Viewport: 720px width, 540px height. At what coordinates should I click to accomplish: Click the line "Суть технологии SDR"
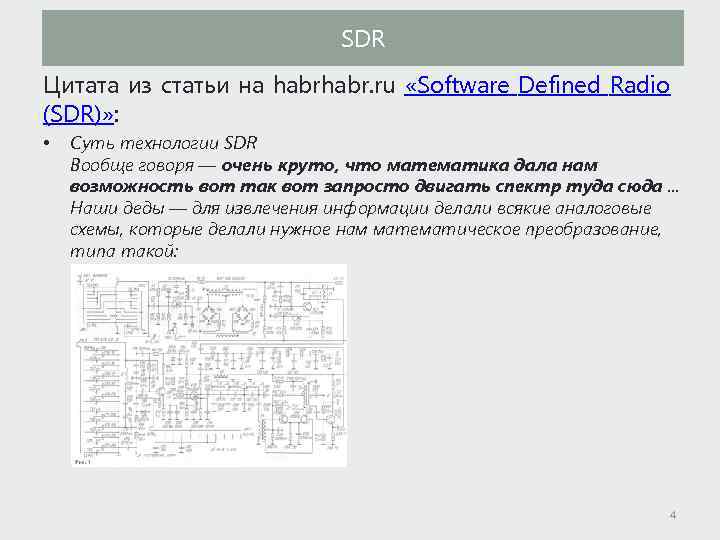[163, 143]
